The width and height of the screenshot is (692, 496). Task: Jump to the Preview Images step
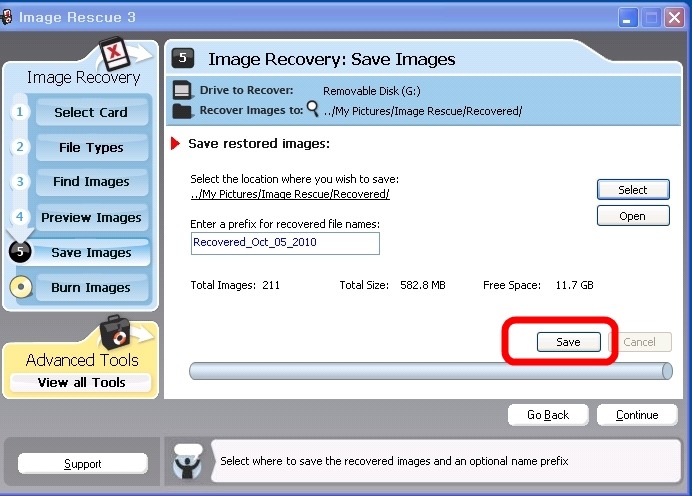coord(91,217)
